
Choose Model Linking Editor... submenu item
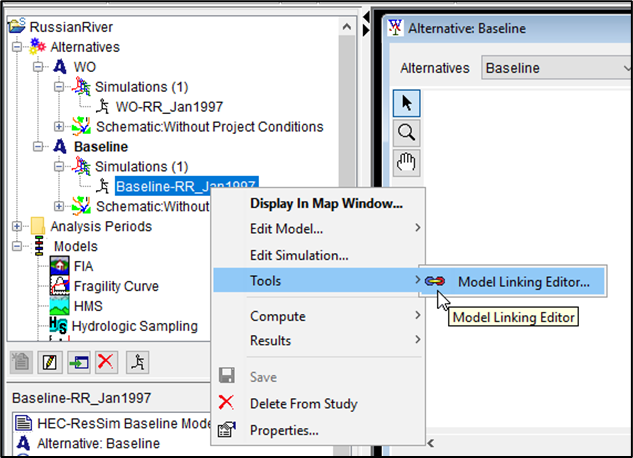[513, 281]
